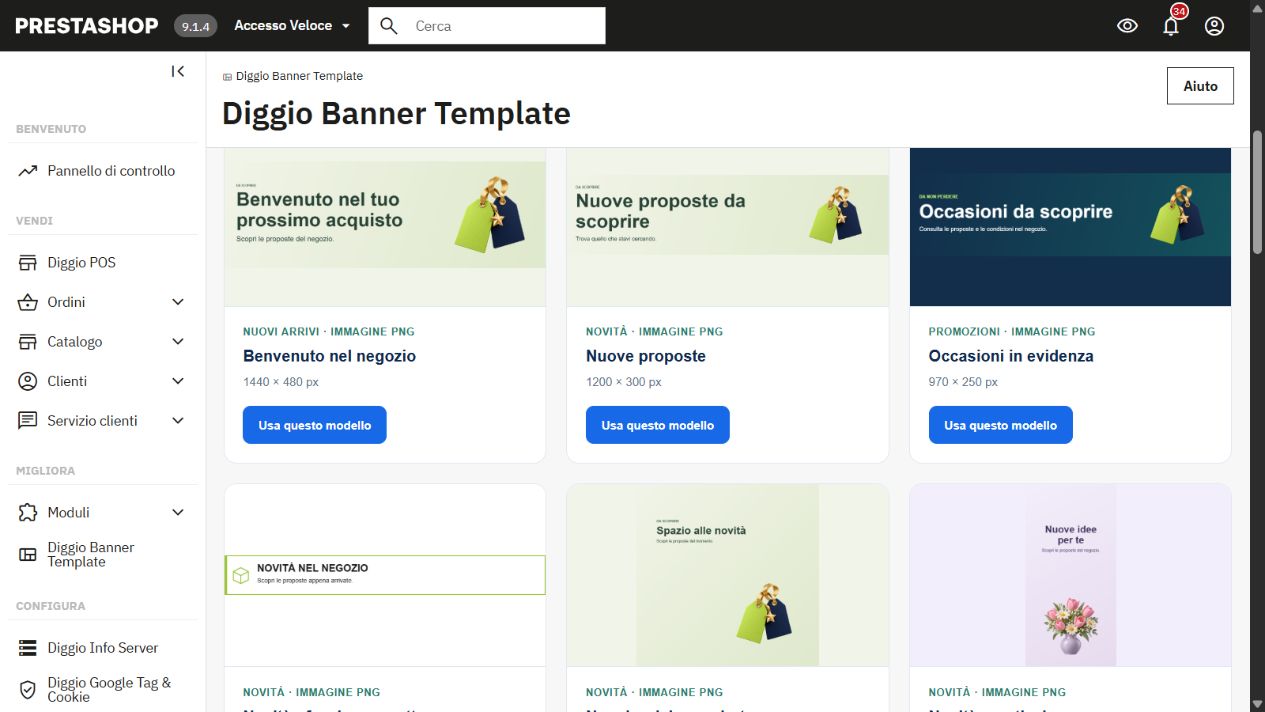Click the breadcrumb page icon
This screenshot has height=712, width=1265.
click(227, 77)
